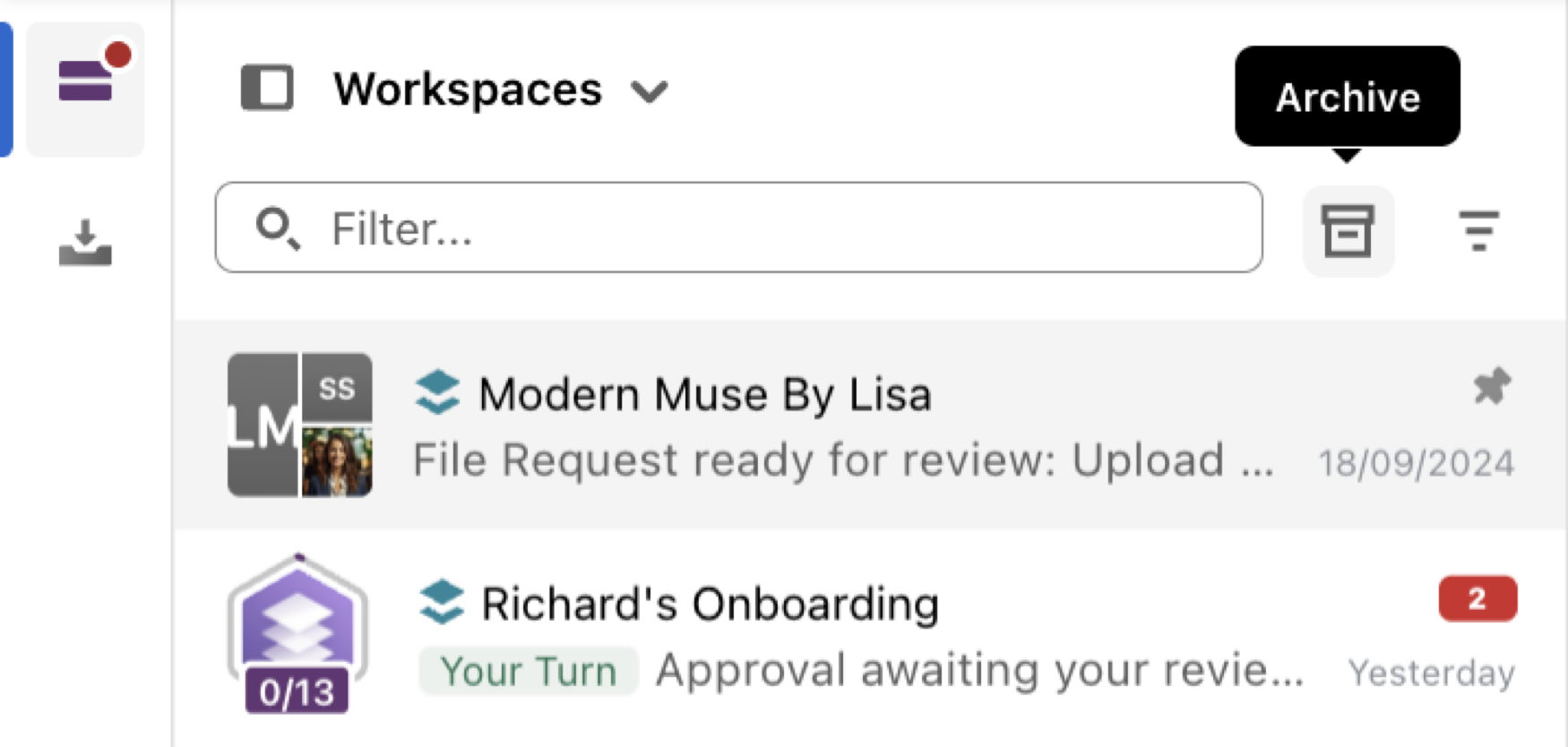
Task: Open Modern Muse By Lisa workspace
Action: (x=869, y=425)
